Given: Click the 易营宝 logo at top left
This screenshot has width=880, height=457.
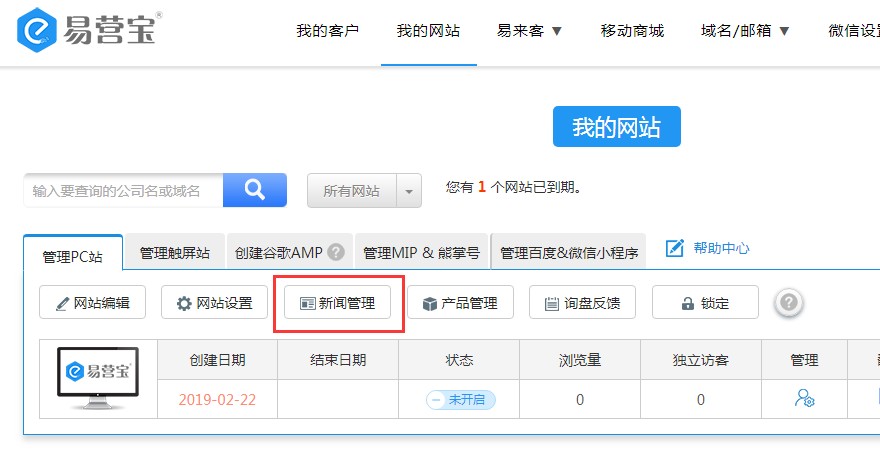Looking at the screenshot, I should click(x=88, y=32).
